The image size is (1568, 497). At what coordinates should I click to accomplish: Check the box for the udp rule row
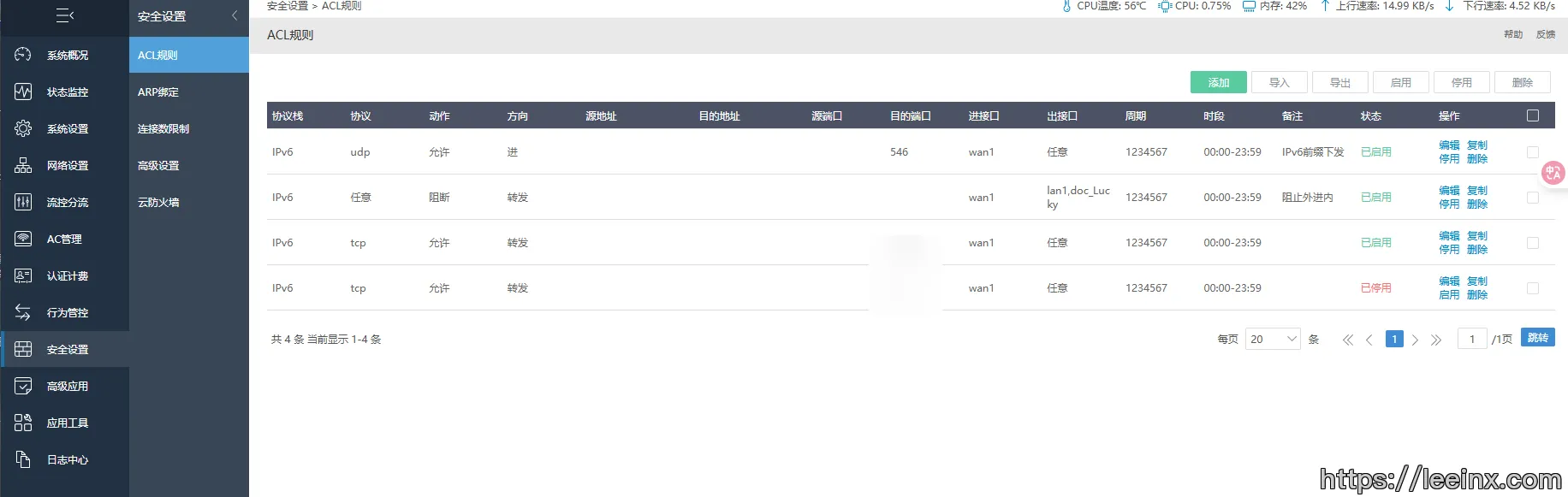(x=1532, y=152)
